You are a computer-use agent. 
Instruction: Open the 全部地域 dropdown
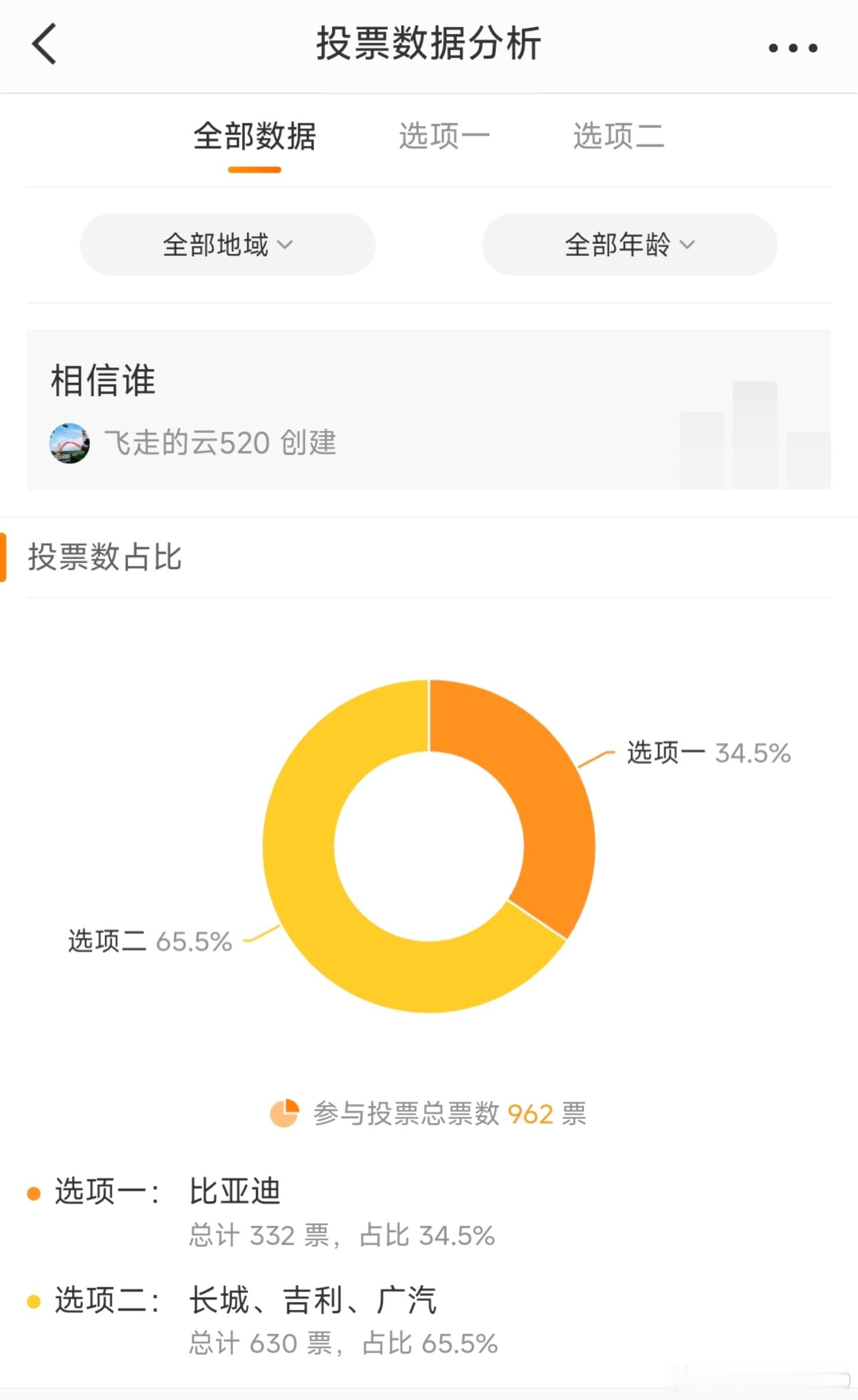point(228,245)
